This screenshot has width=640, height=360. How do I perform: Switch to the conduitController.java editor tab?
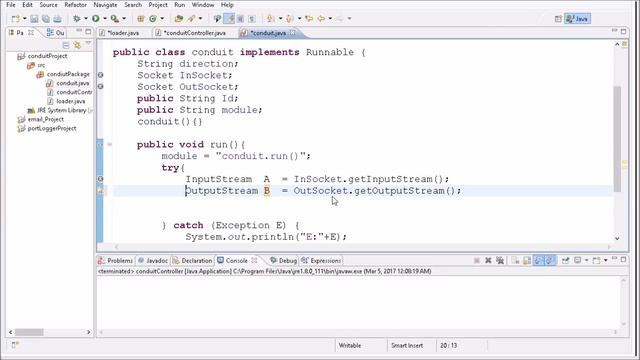point(194,33)
